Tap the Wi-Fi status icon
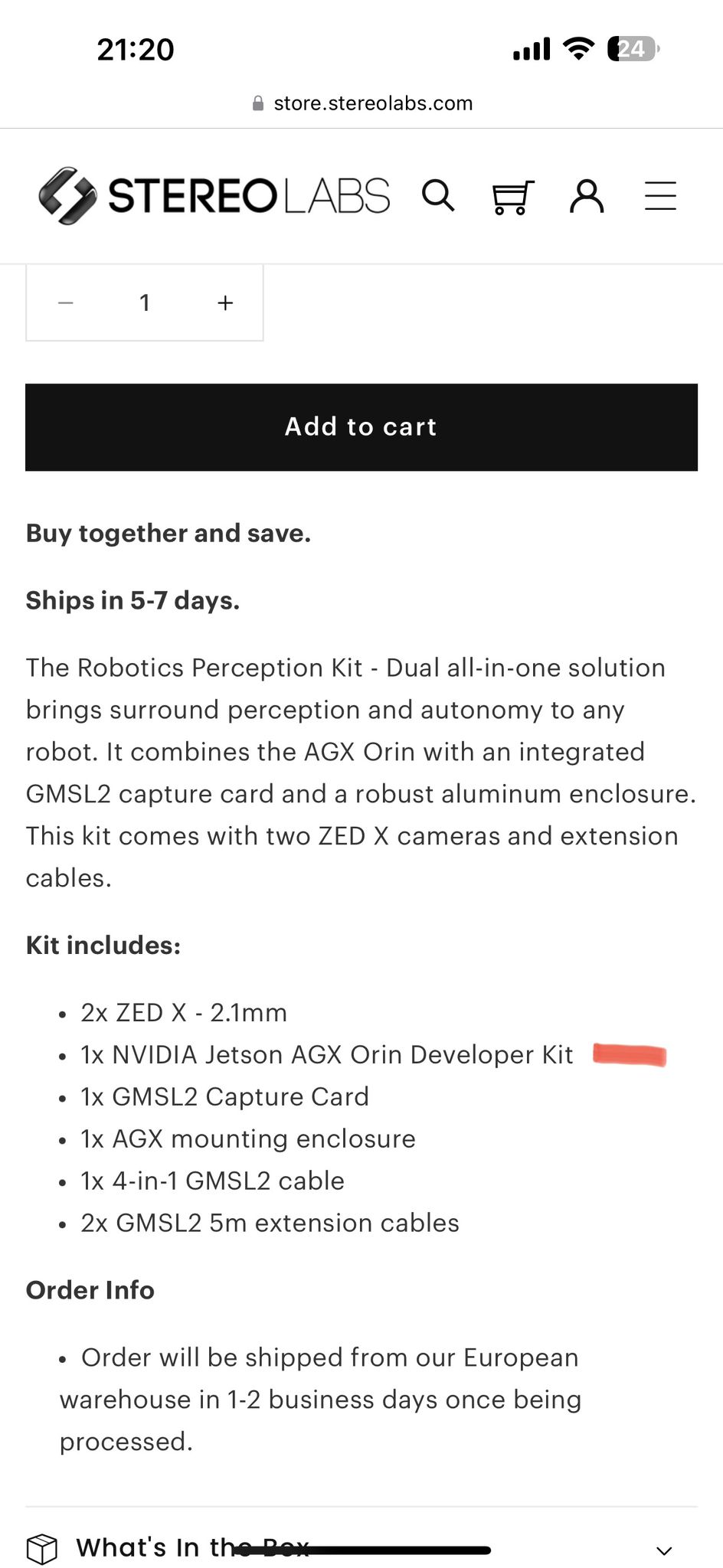This screenshot has width=723, height=1568. (578, 49)
